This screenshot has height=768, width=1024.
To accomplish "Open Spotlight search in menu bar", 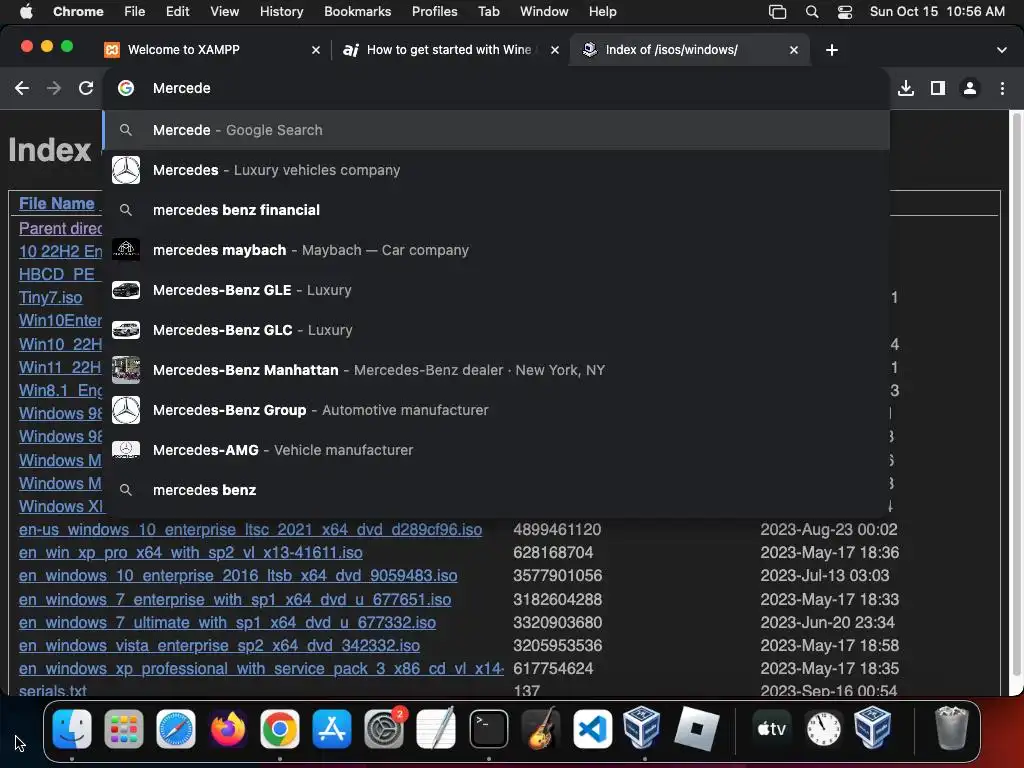I will point(812,12).
